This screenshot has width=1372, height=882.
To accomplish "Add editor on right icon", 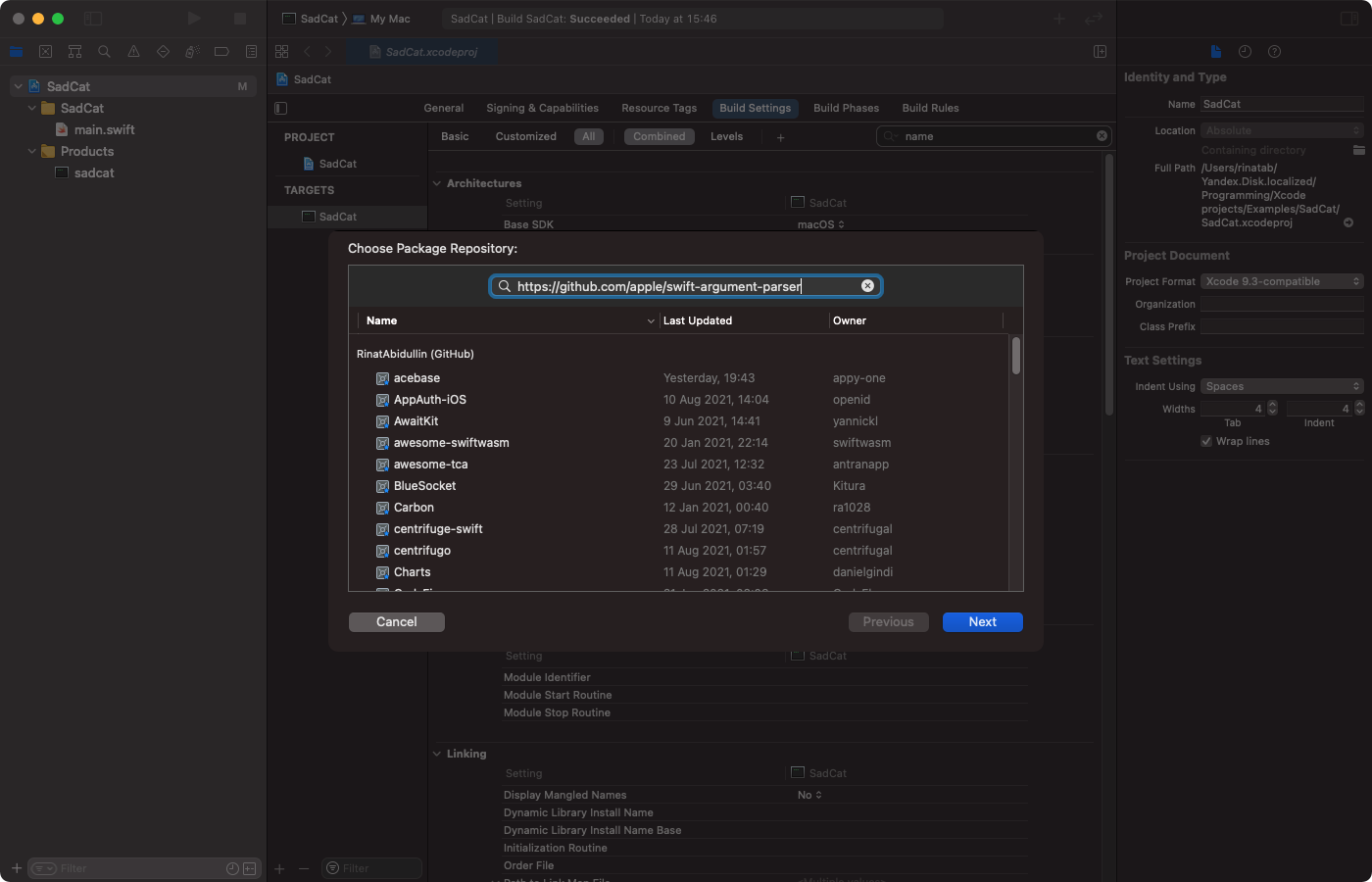I will tap(1101, 52).
